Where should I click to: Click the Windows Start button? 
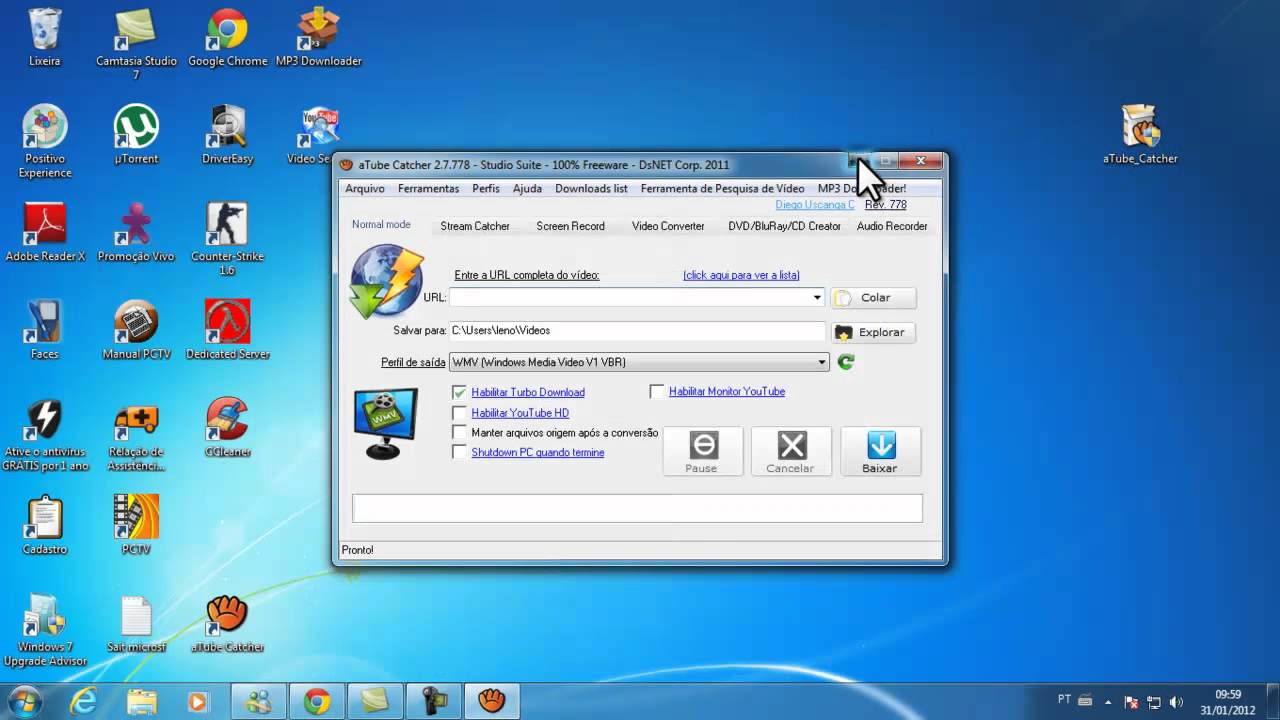(25, 701)
